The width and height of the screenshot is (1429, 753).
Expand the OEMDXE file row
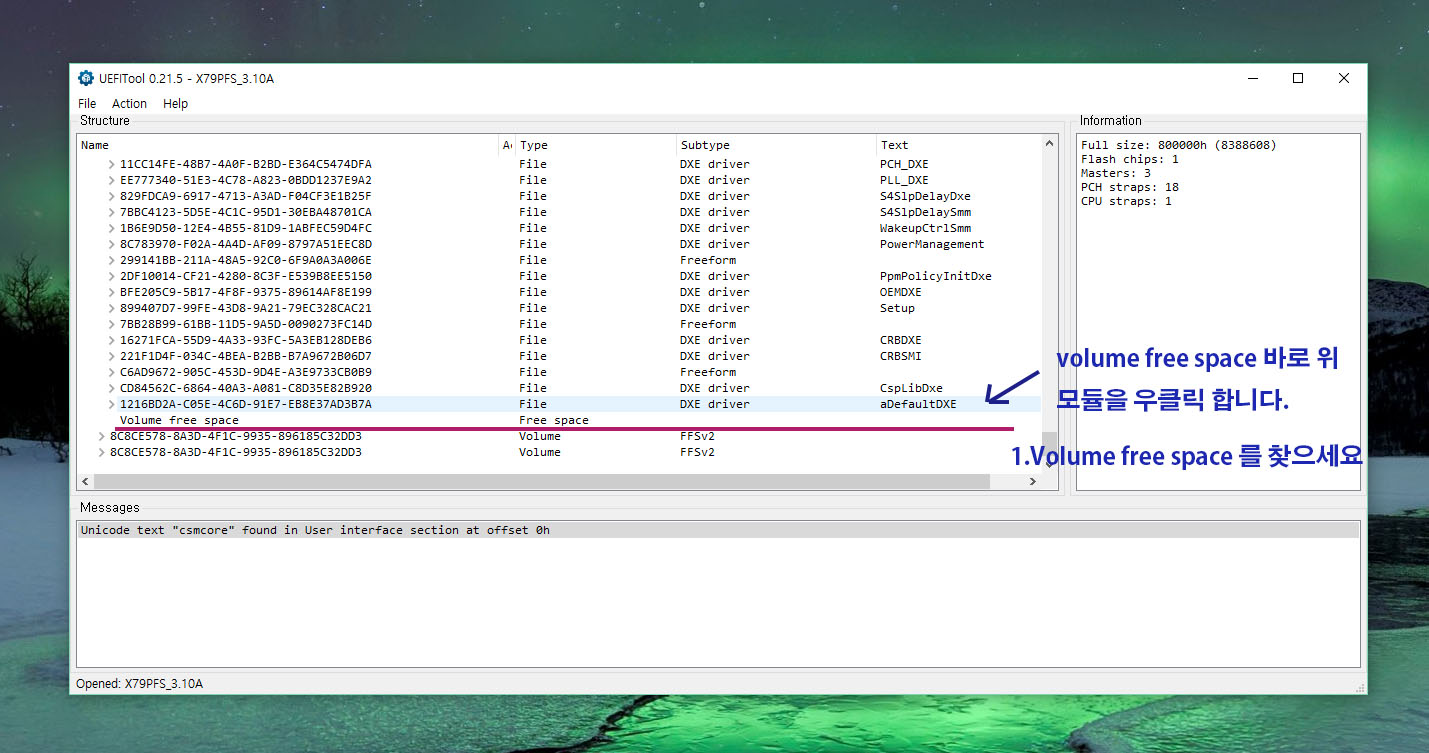112,292
